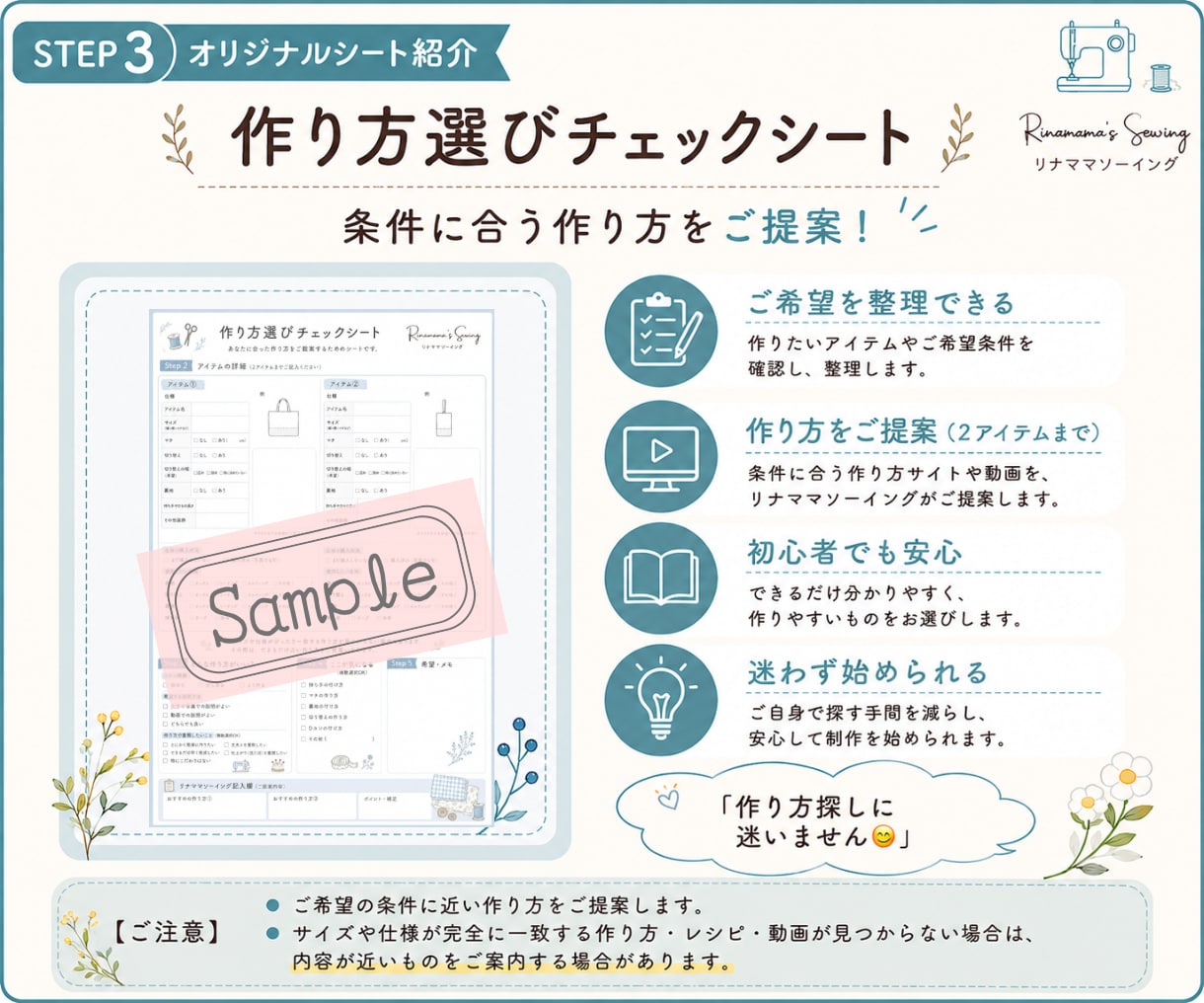Click the main title 作り方選びチェックシート
Viewport: 1204px width, 1003px height.
pyautogui.click(x=570, y=137)
